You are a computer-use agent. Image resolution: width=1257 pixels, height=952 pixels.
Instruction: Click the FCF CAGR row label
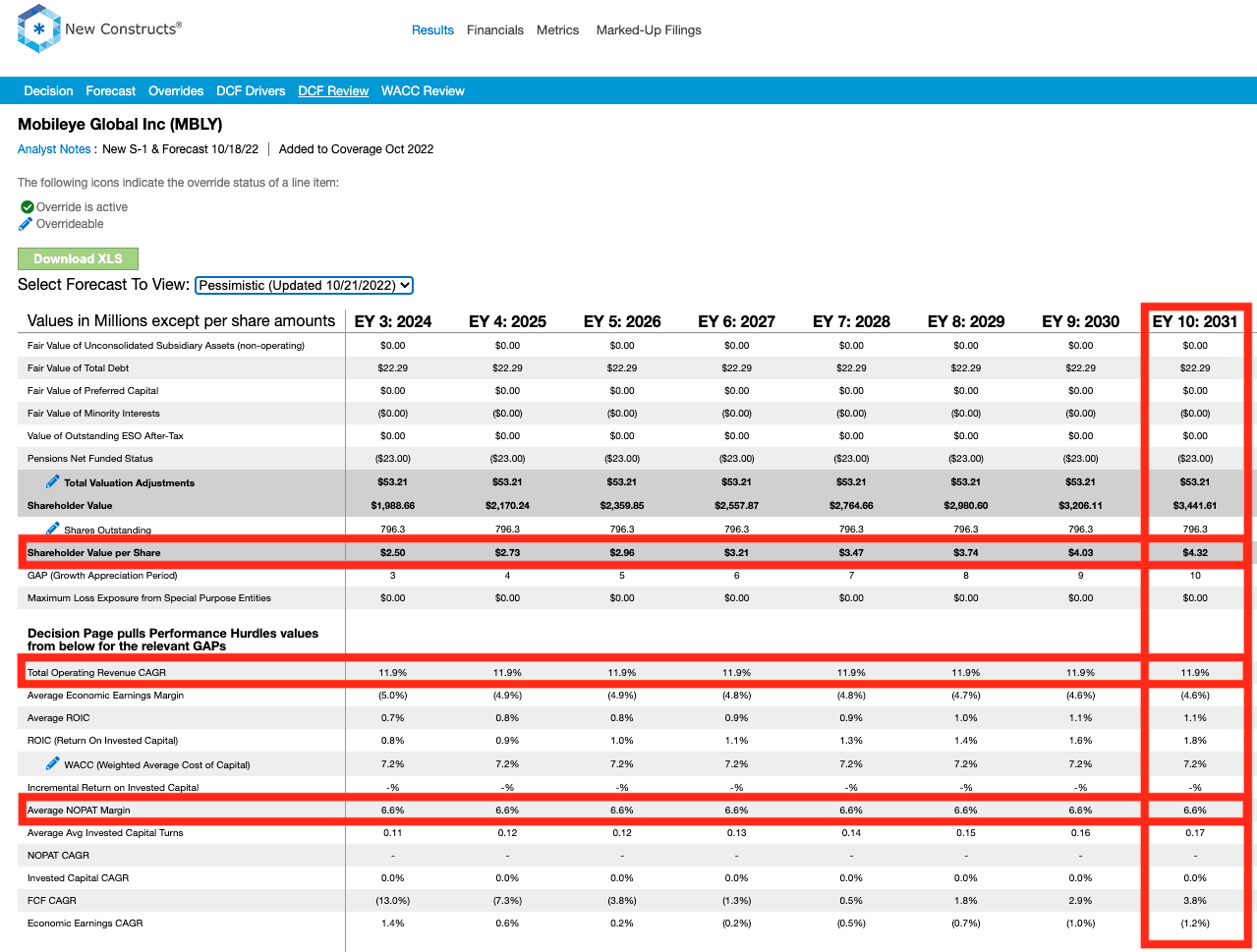click(x=52, y=901)
